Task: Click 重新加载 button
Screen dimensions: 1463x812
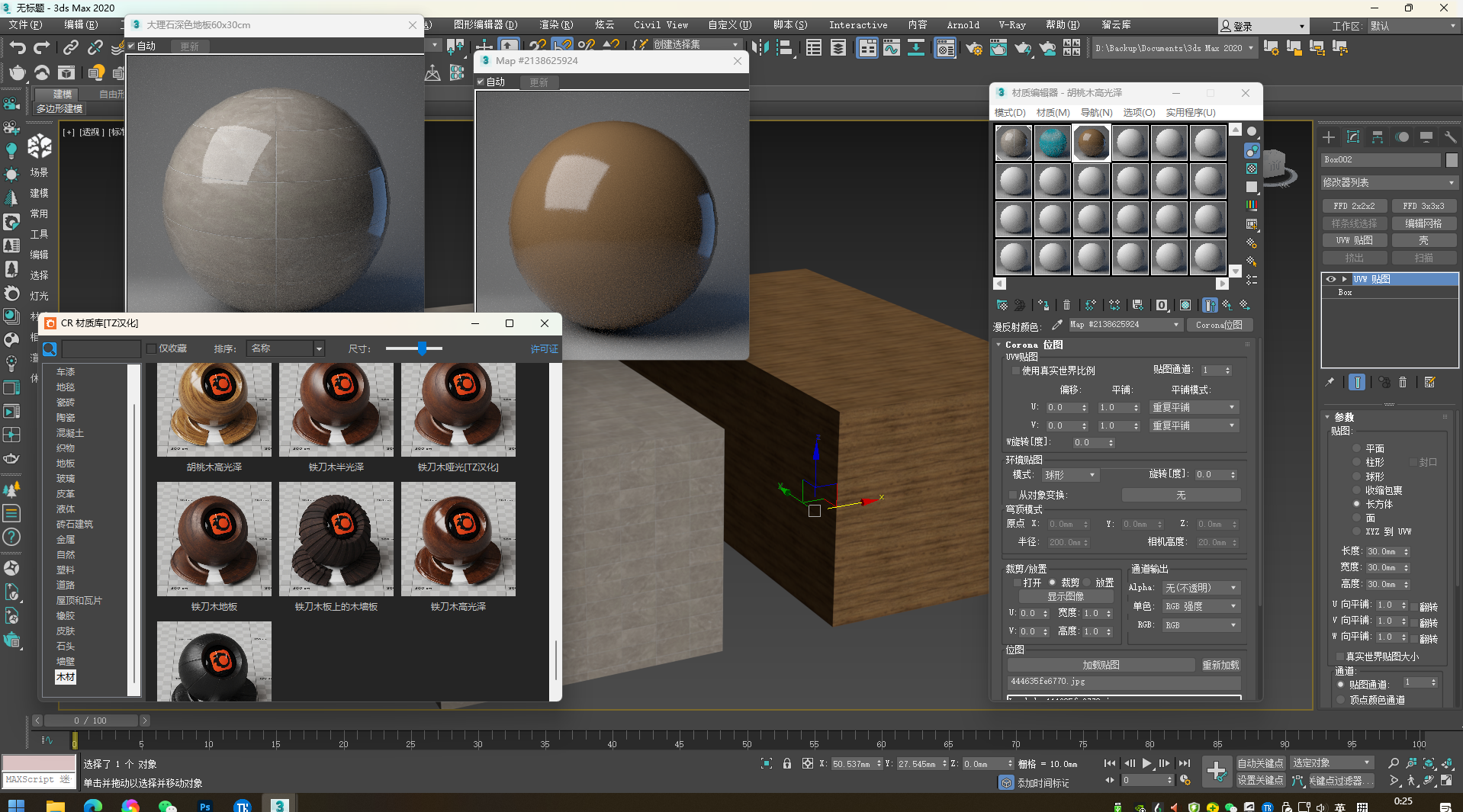Action: (x=1220, y=665)
